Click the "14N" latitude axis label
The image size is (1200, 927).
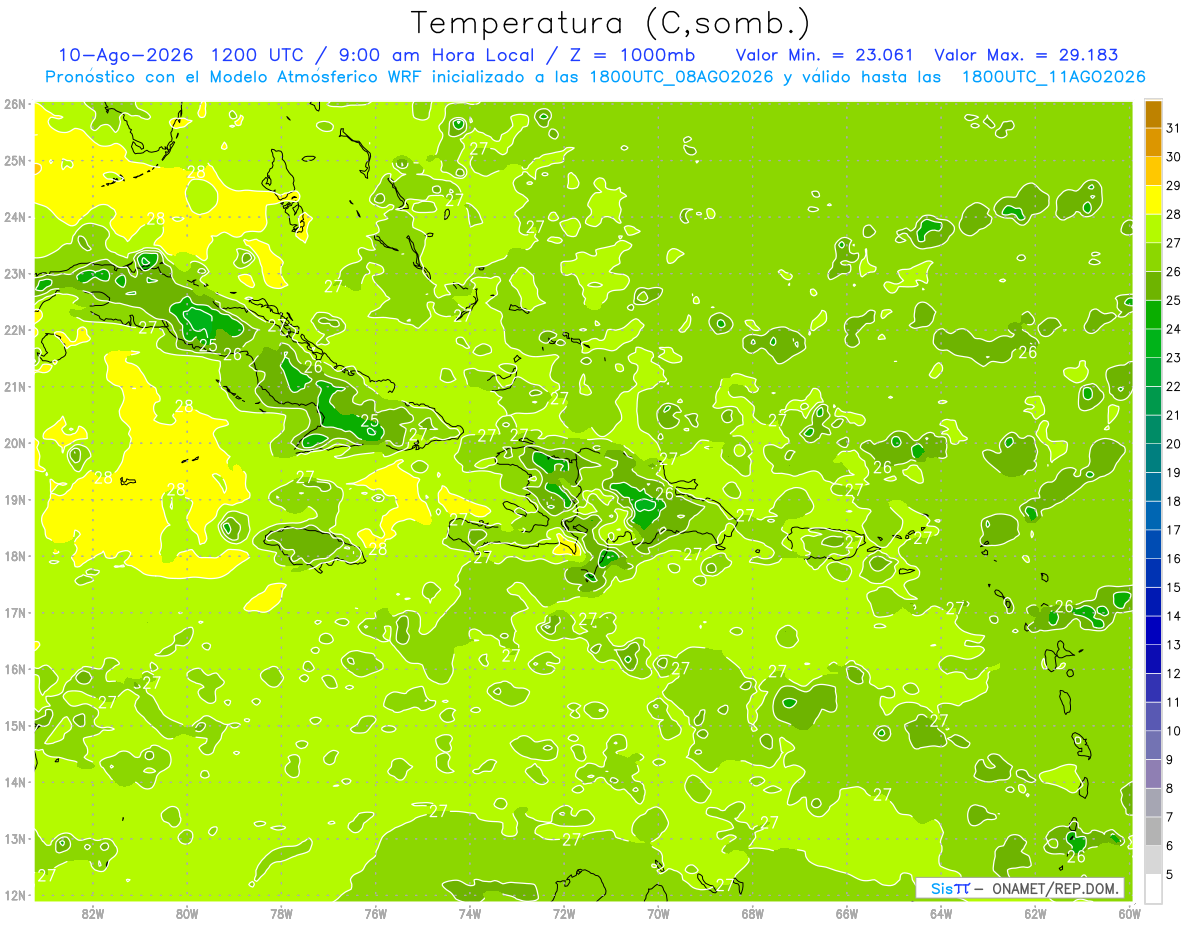[x=15, y=782]
